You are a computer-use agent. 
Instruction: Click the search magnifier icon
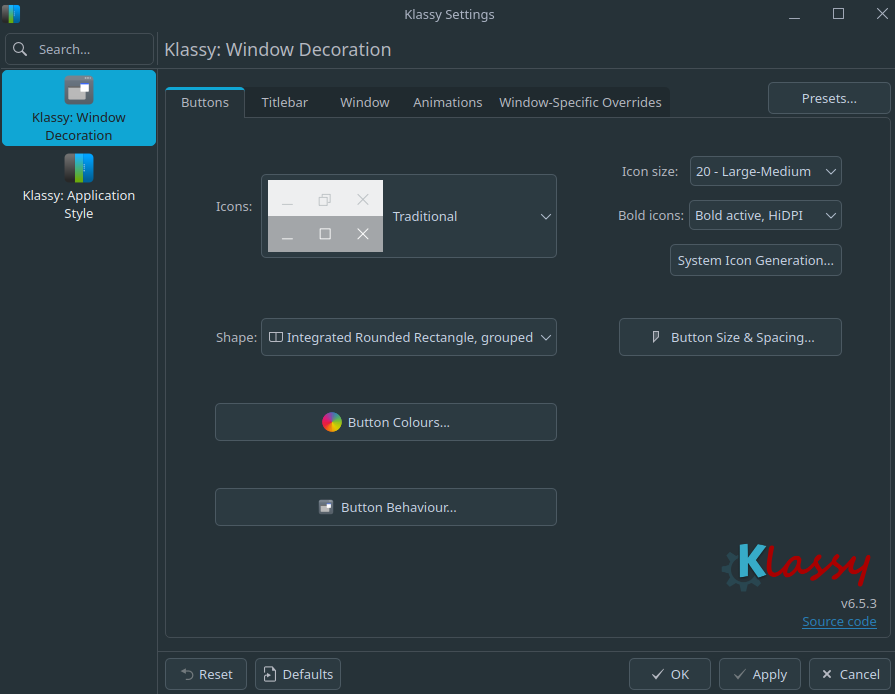[x=20, y=49]
